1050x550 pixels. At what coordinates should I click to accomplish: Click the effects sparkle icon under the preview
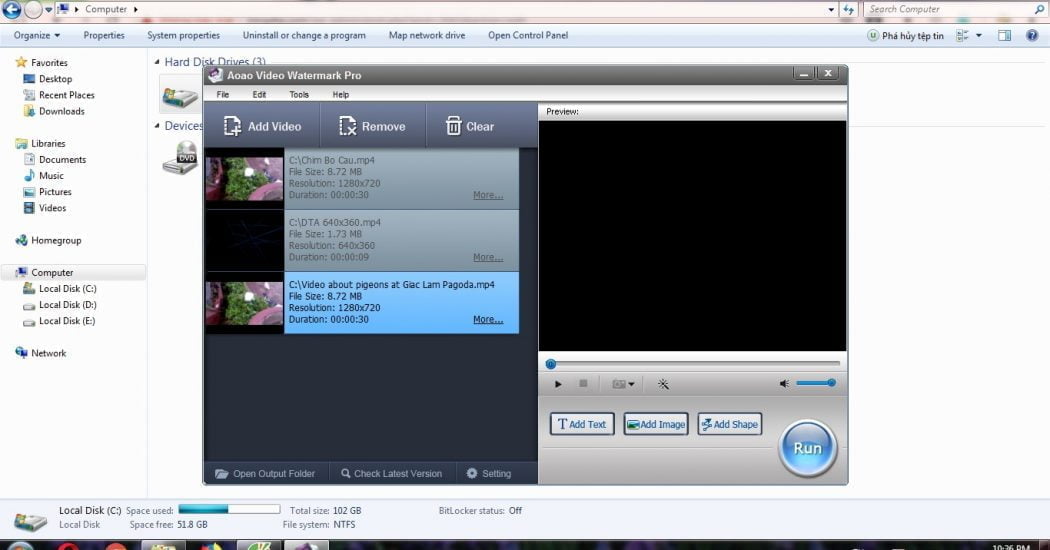663,384
